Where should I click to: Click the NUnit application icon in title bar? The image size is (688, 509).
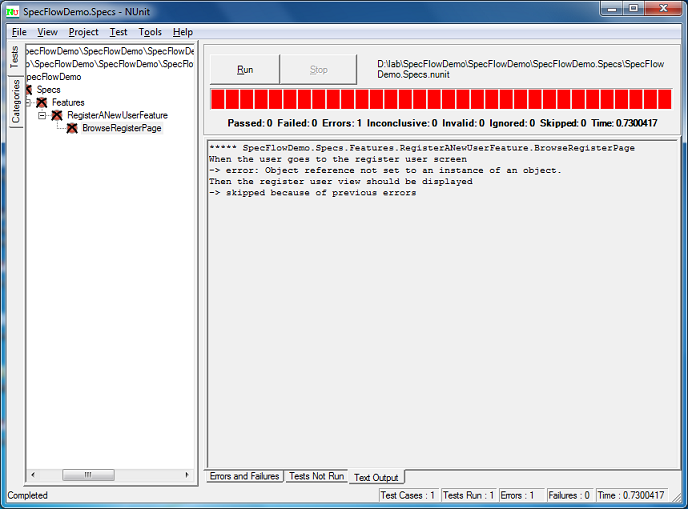(x=13, y=12)
